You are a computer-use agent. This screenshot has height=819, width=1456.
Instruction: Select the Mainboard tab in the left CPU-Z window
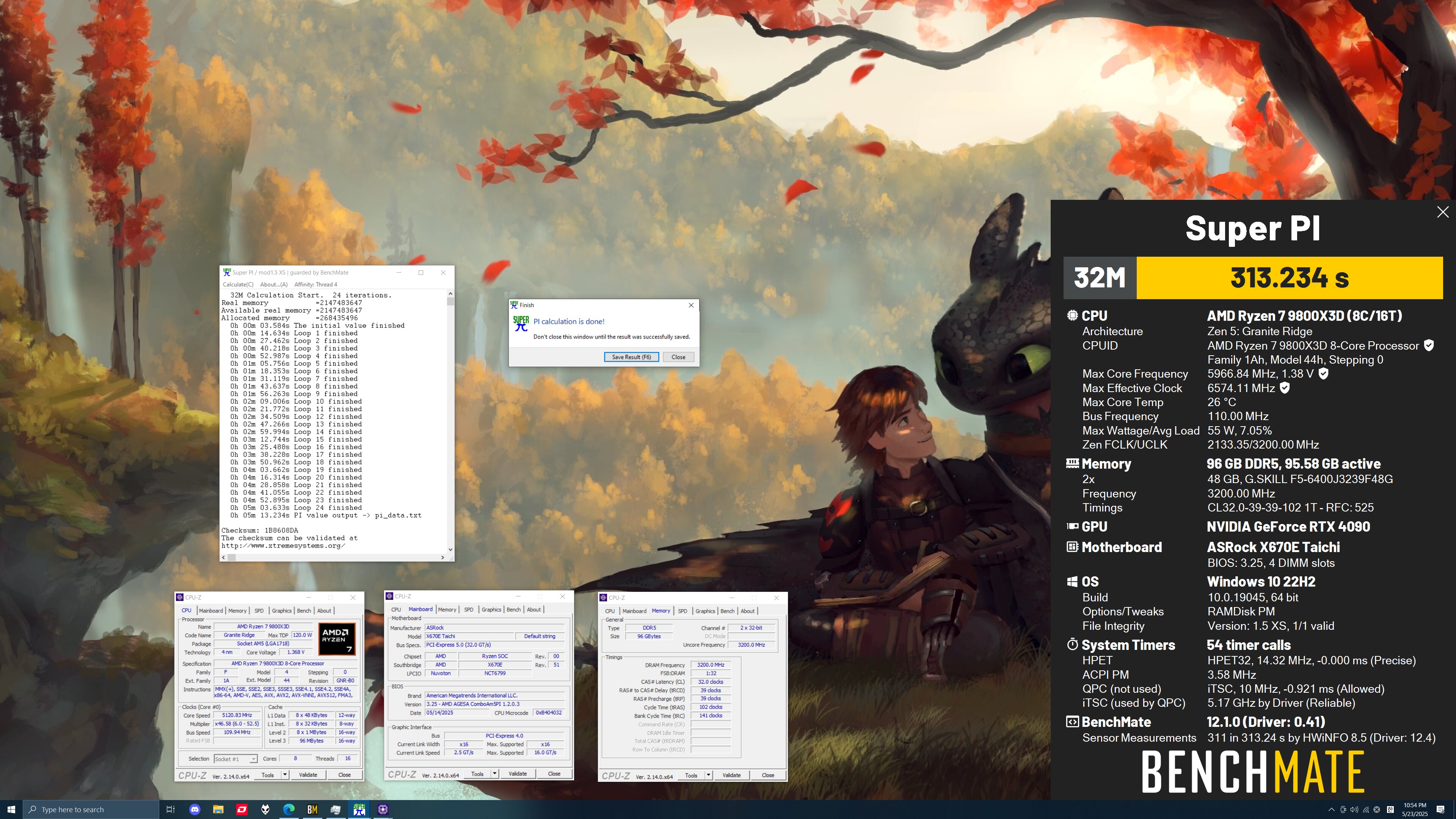210,610
